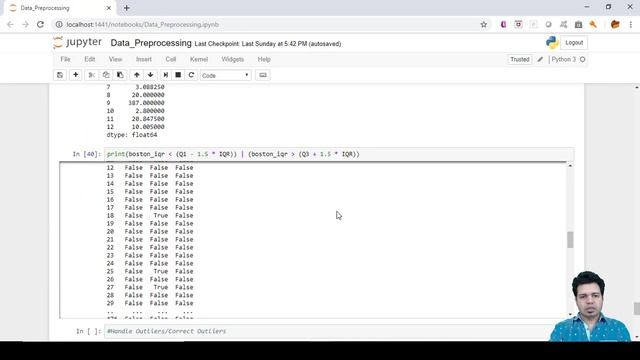The image size is (640, 360).
Task: Cut the selected cells
Action: click(92, 75)
